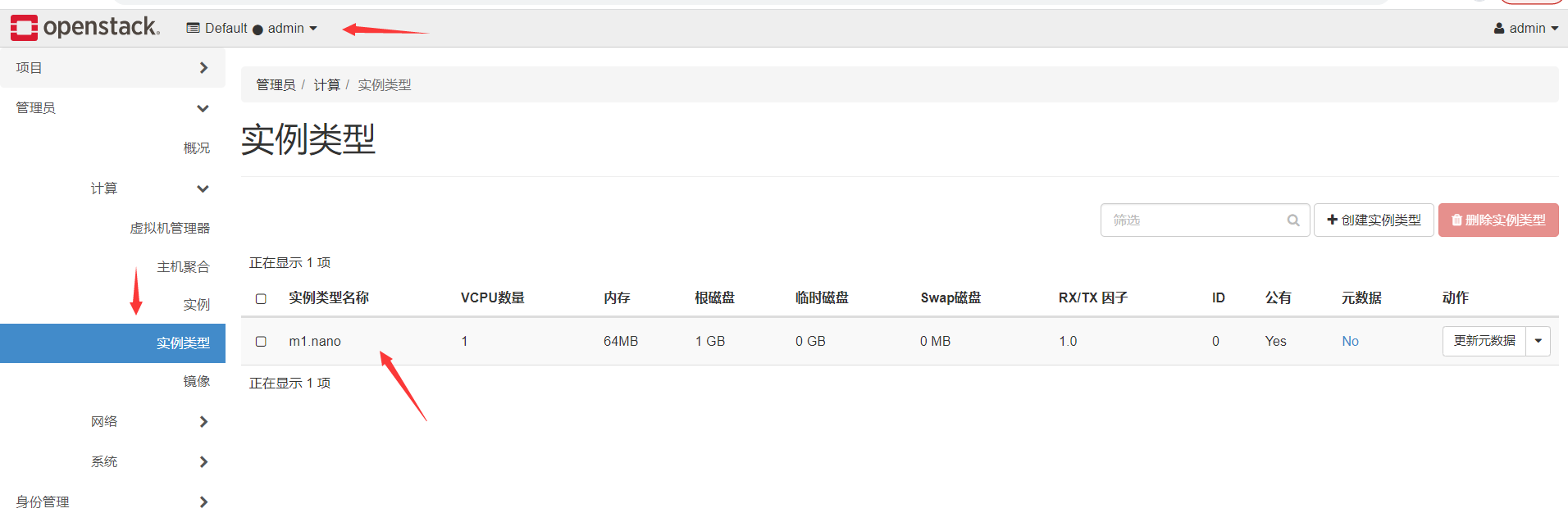Click the 计算 breadcrumb link
Image resolution: width=1568 pixels, height=513 pixels.
[x=326, y=84]
